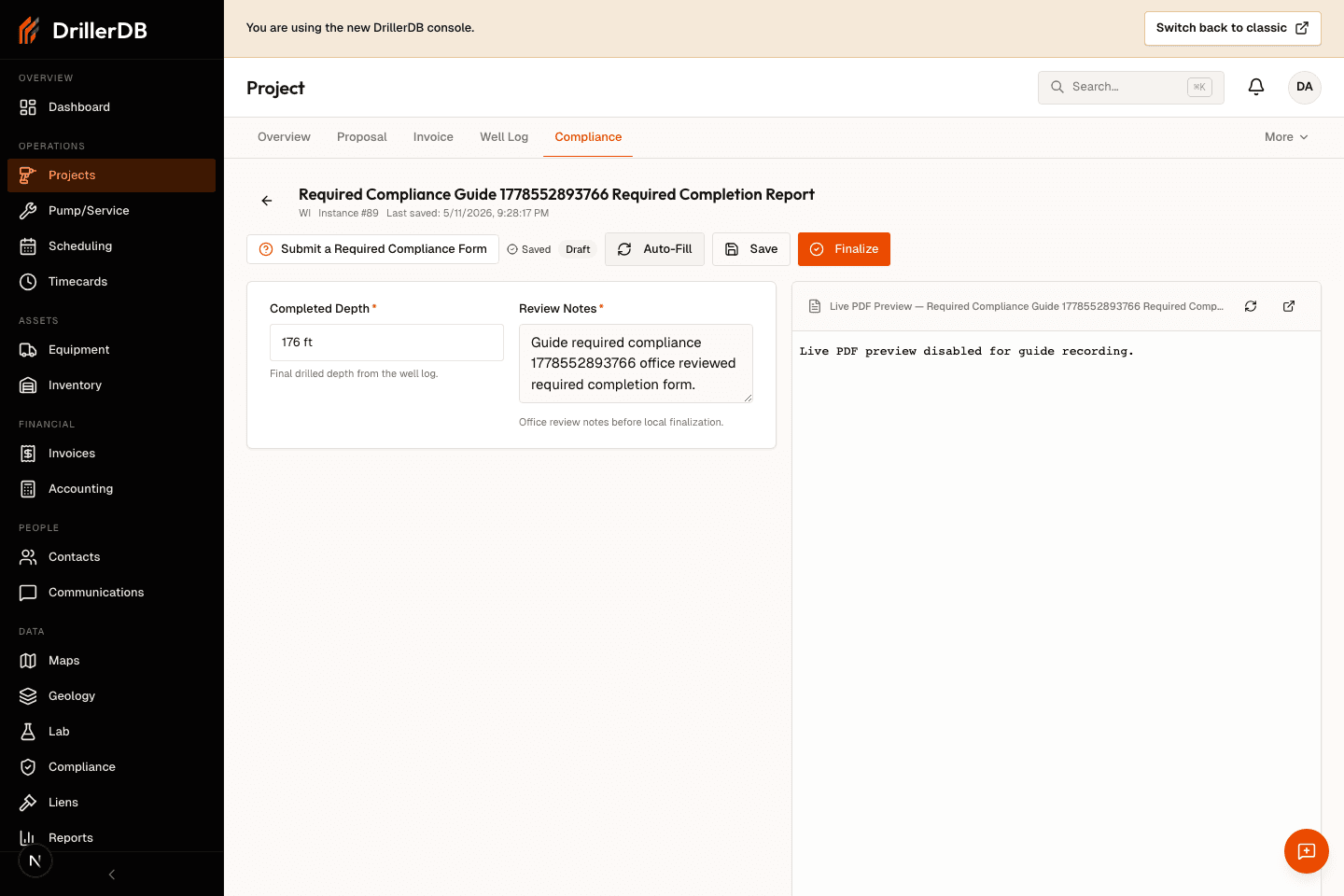Open the Reports chart icon
The image size is (1344, 896).
(x=28, y=838)
